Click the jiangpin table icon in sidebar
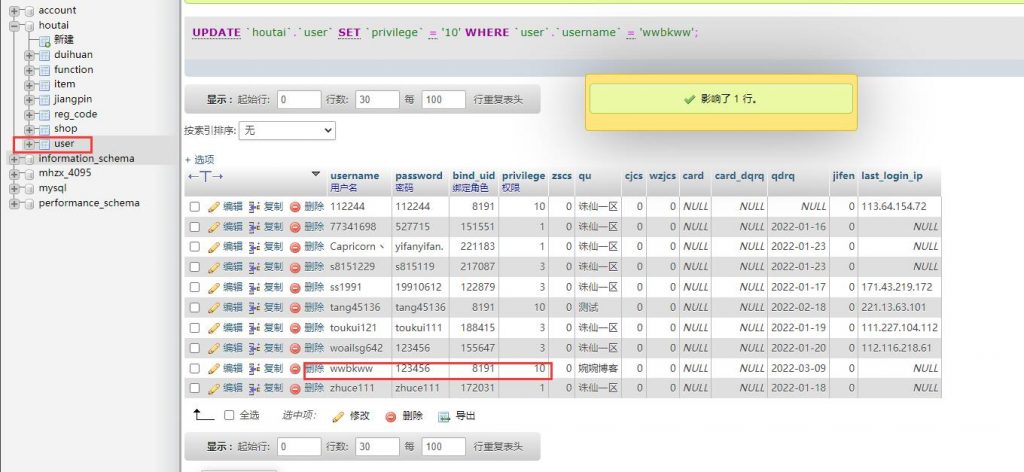 tap(44, 100)
